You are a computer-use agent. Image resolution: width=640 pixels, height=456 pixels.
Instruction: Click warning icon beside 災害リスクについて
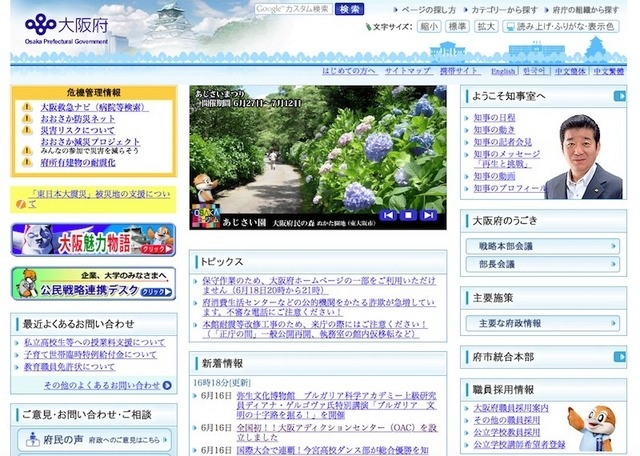(x=27, y=130)
